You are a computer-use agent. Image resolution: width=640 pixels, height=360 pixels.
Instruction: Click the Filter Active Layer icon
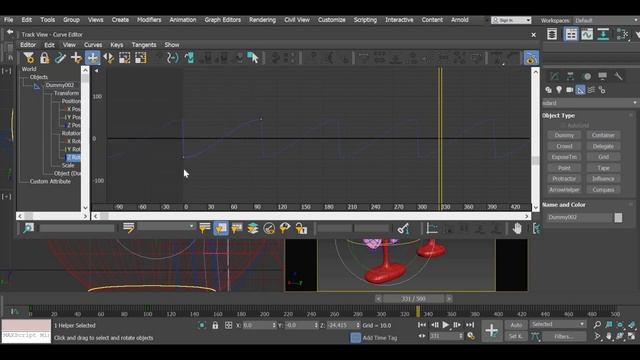click(x=253, y=228)
